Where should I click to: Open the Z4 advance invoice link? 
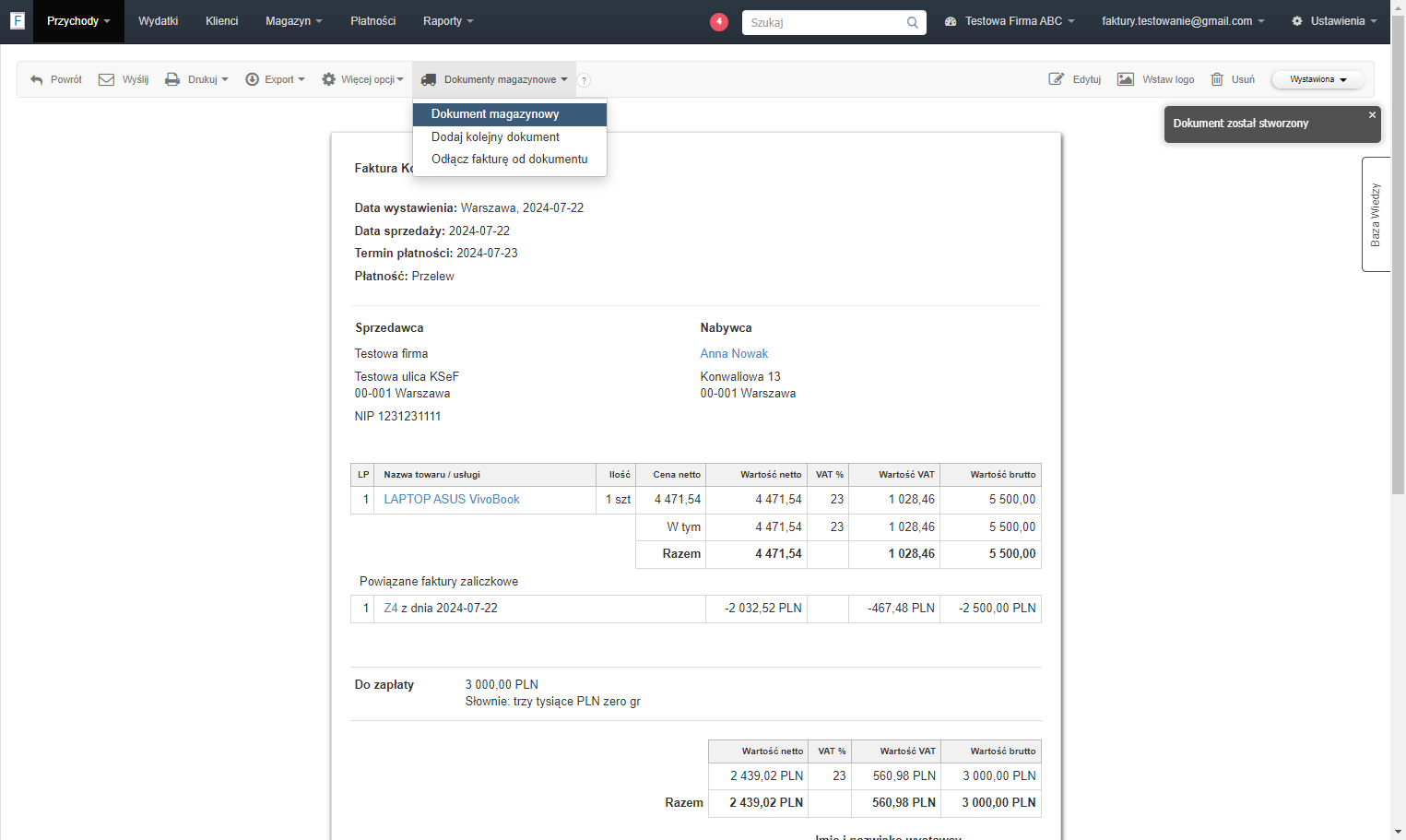391,608
